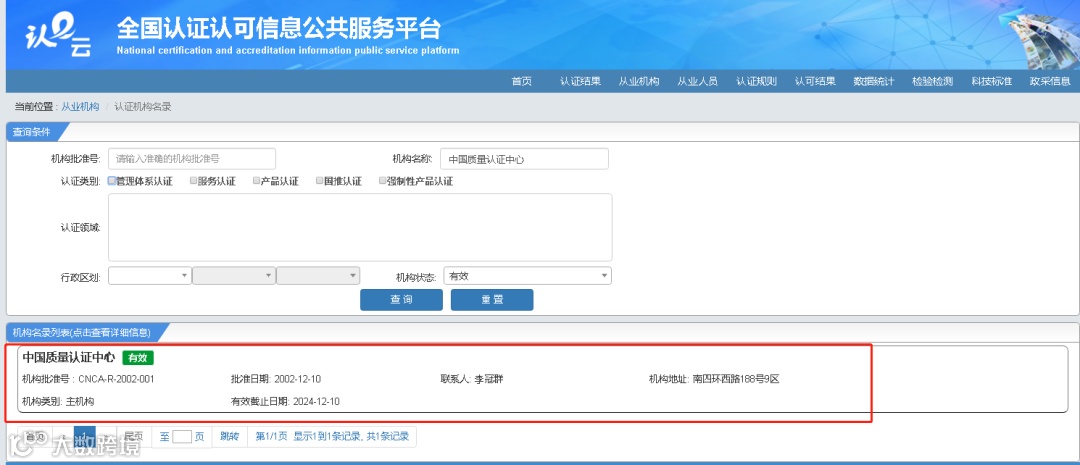Select page 1 in pagination
This screenshot has height=465, width=1080.
85,436
